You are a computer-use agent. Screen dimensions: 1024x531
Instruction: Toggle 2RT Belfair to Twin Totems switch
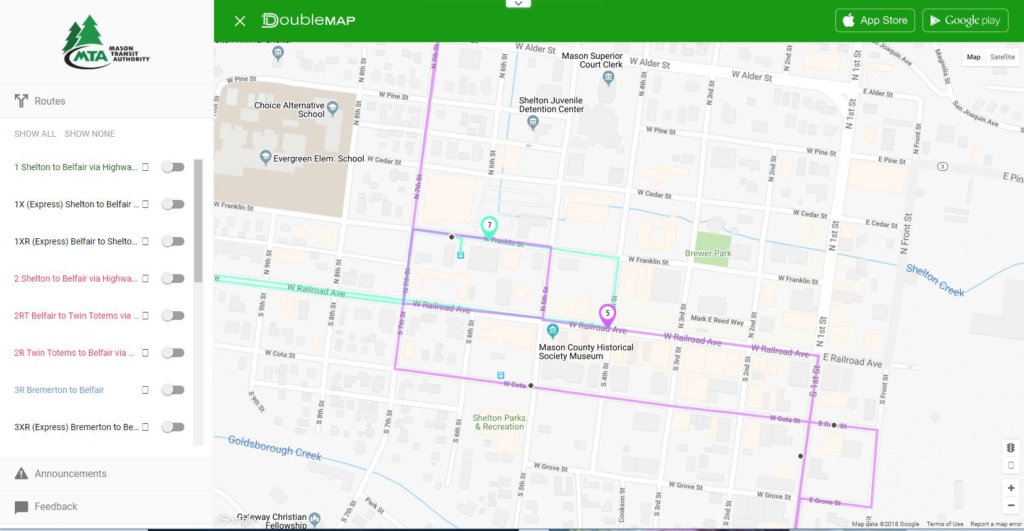pyautogui.click(x=173, y=315)
